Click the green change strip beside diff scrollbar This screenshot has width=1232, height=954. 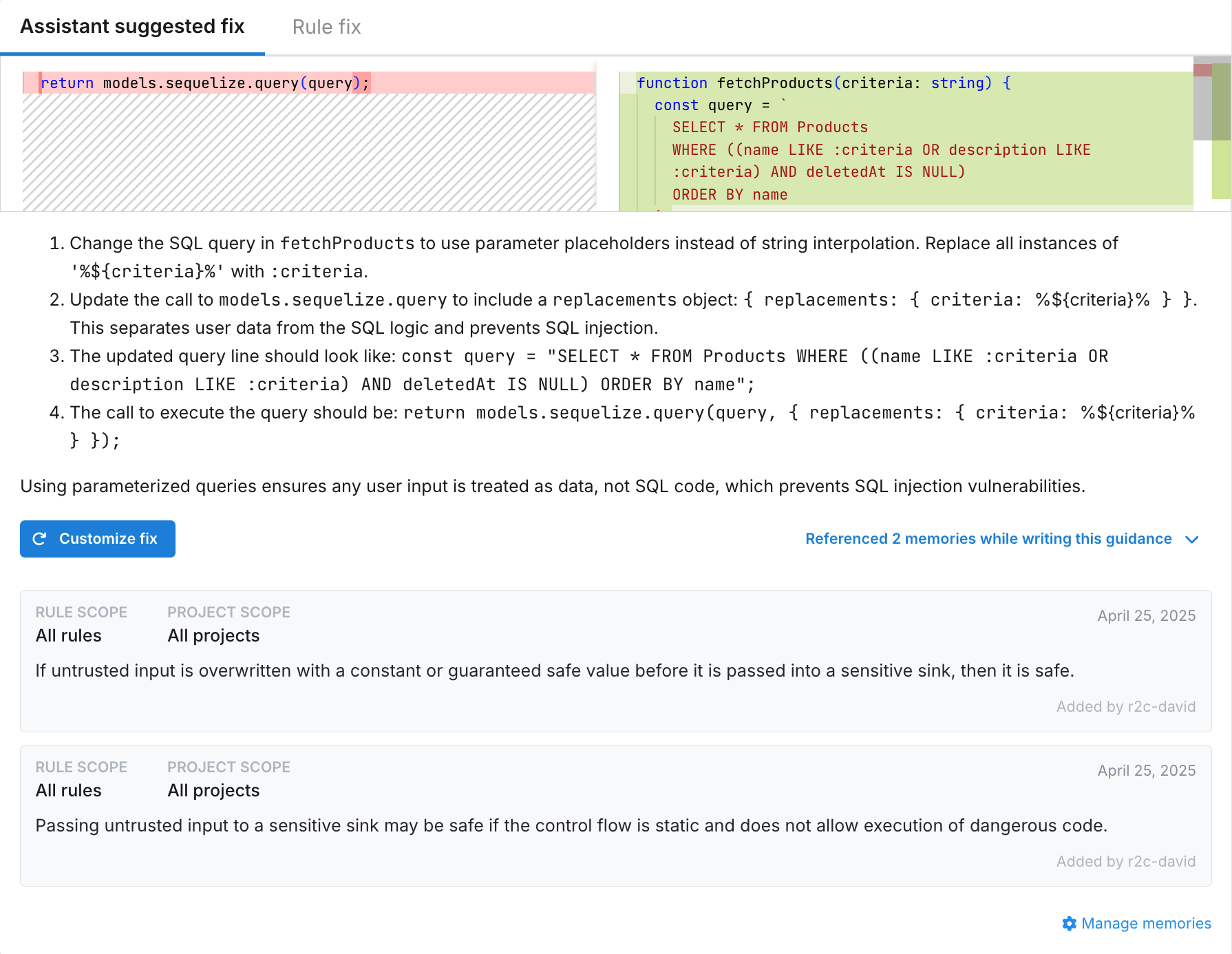tap(1221, 169)
